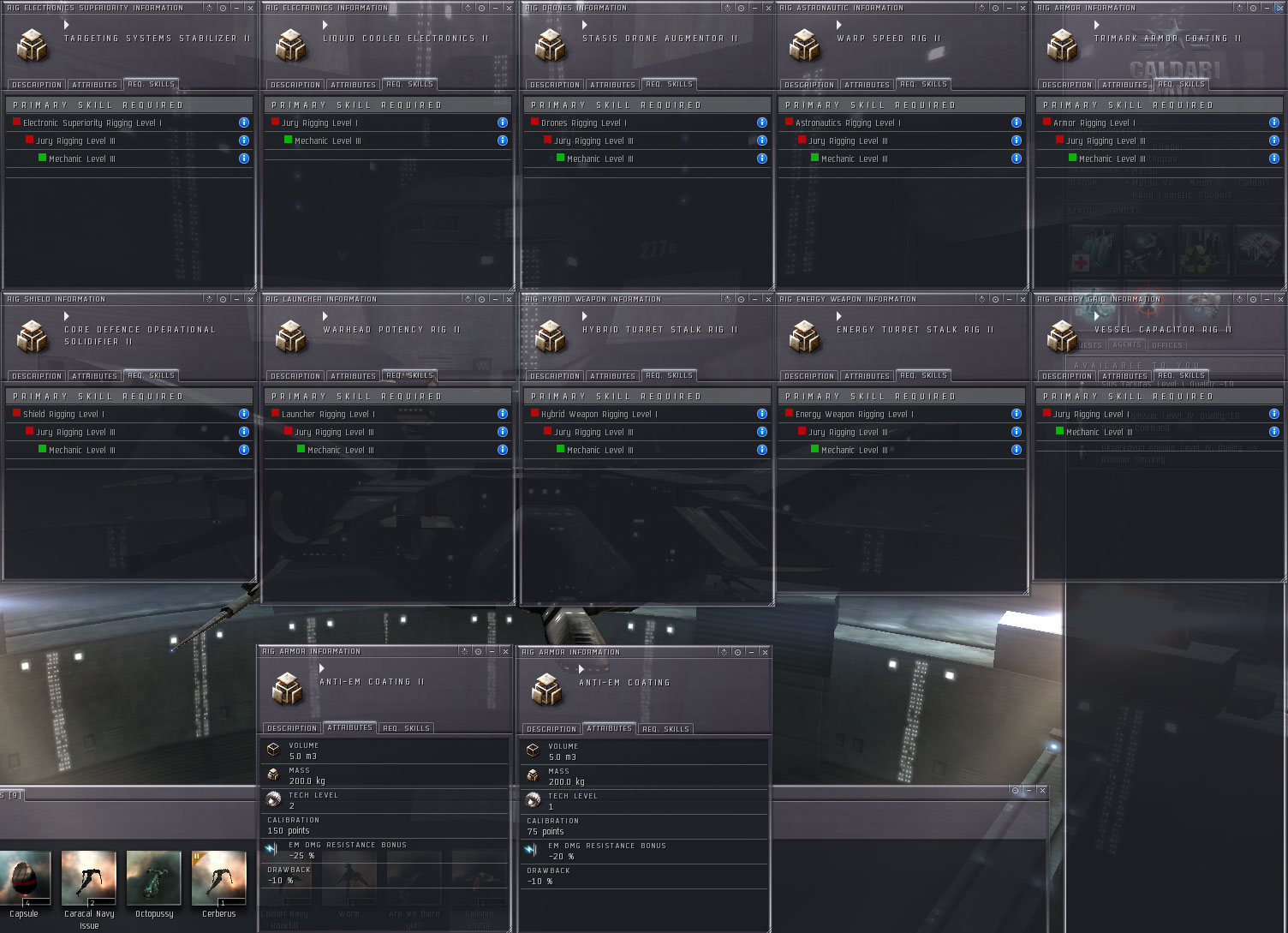The height and width of the screenshot is (933, 1288).
Task: Click "Jury Rigging Level III" in Energy Turret Stalk Rig II window
Action: click(x=849, y=433)
